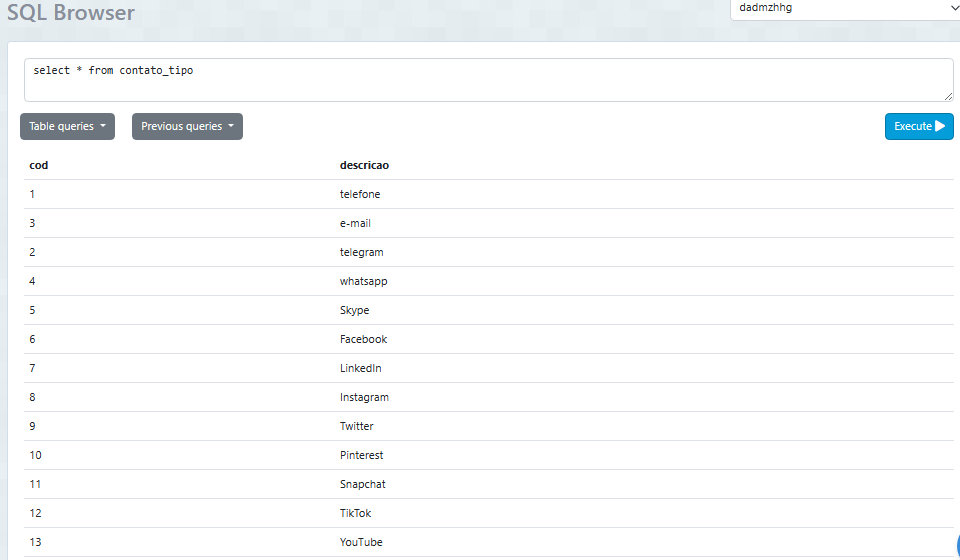
Task: Open the Previous queries dropdown
Action: click(187, 126)
